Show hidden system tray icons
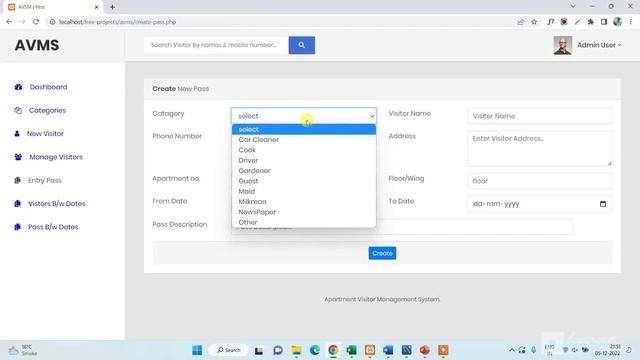The image size is (640, 360). (511, 350)
